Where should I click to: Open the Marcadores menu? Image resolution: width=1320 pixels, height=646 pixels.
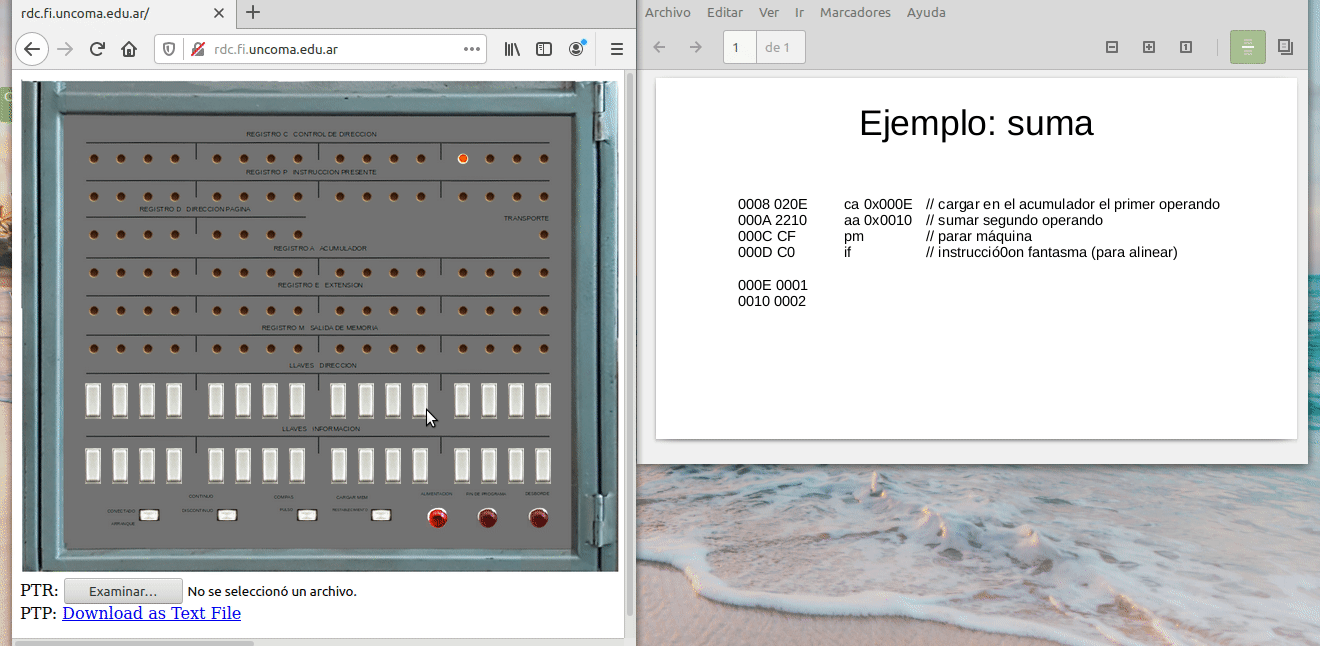(855, 13)
